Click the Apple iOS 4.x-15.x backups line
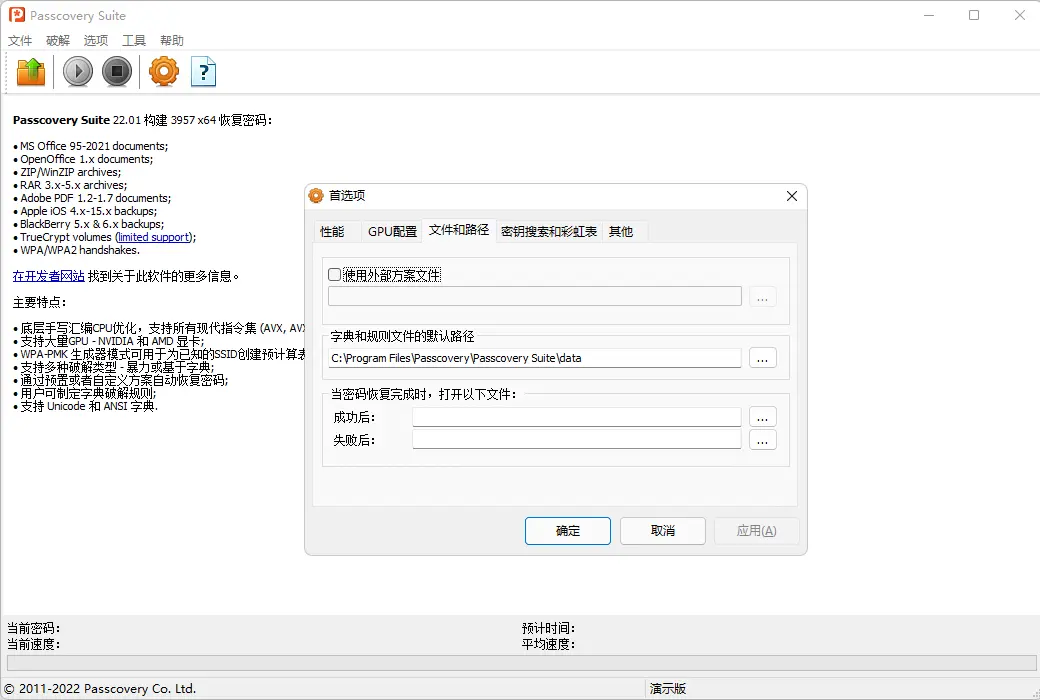Screen dimensions: 1040x700 pos(88,211)
